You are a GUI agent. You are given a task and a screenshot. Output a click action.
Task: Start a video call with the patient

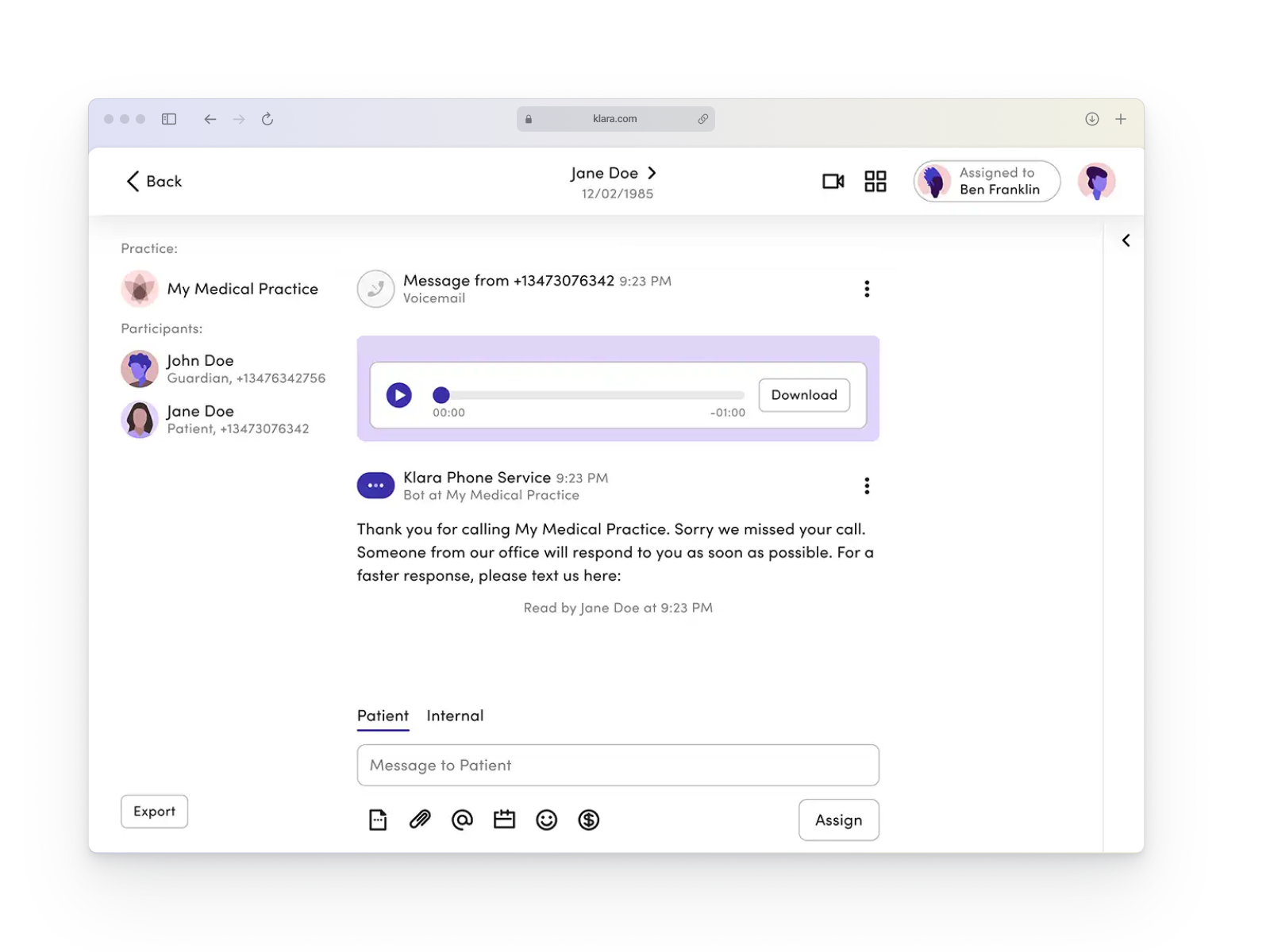click(833, 182)
